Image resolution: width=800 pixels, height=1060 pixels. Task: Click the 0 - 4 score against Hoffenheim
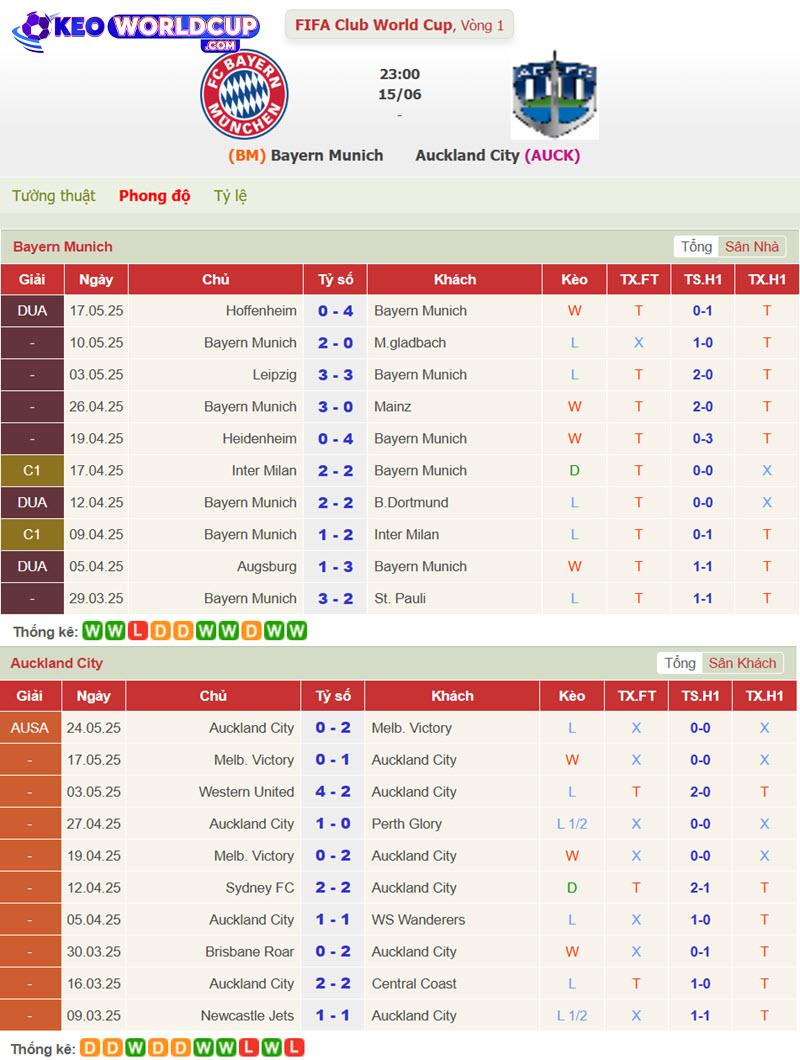click(x=335, y=311)
